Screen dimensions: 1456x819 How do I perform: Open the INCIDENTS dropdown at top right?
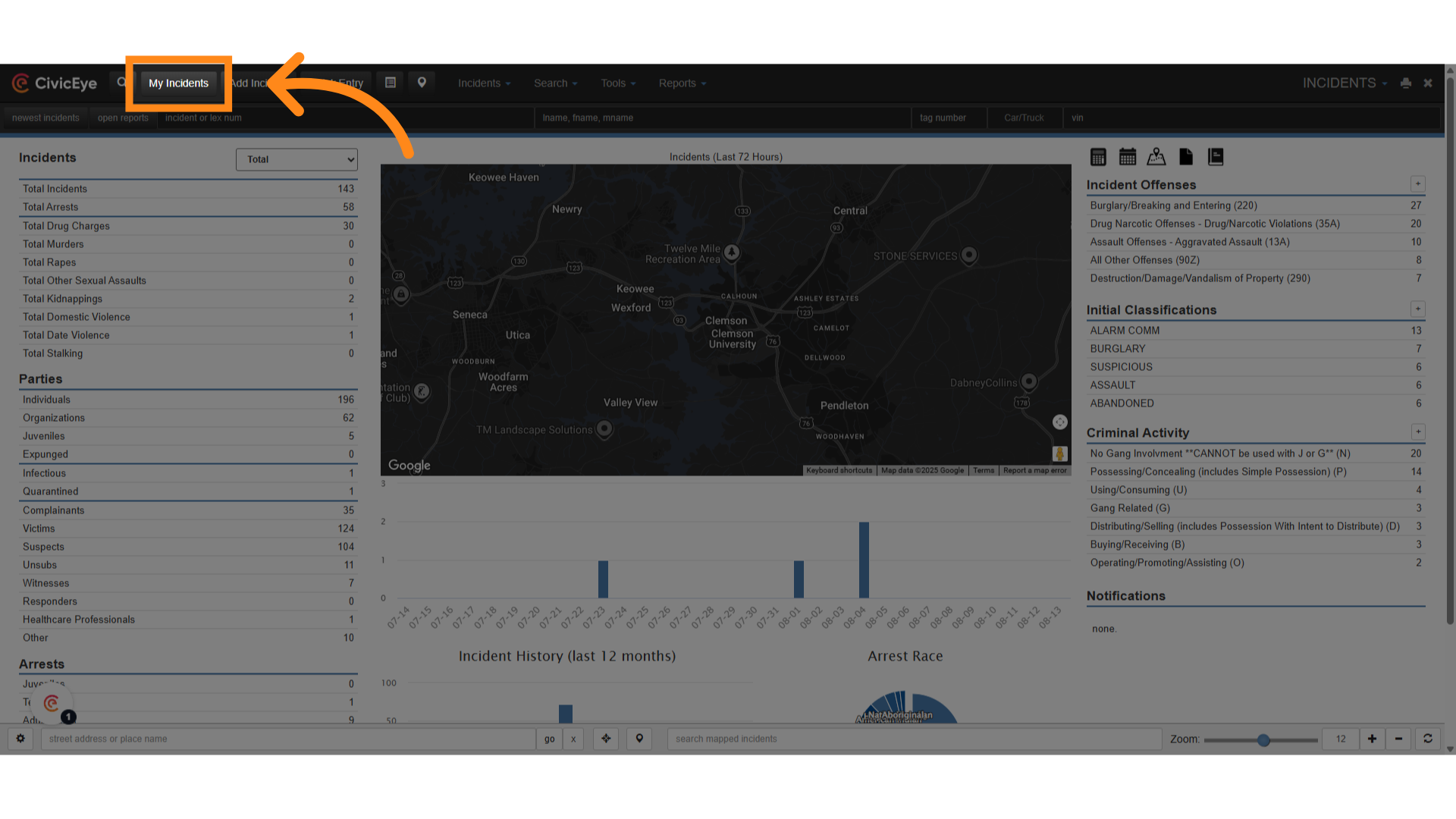point(1345,83)
